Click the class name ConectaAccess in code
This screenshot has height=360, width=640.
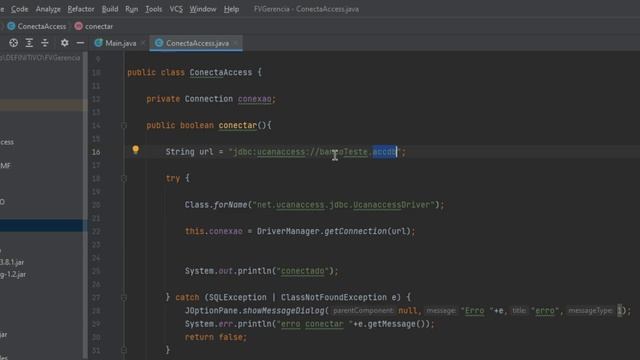[221, 73]
